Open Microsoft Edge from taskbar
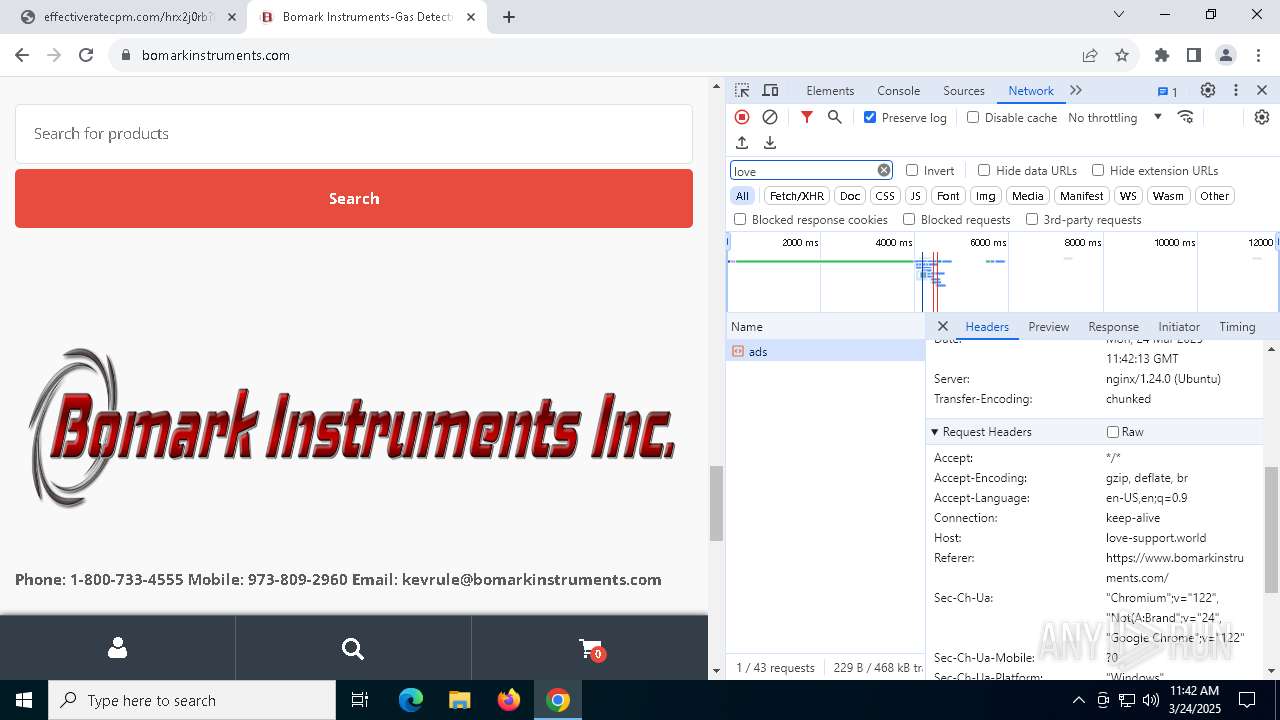1280x720 pixels. [x=411, y=700]
